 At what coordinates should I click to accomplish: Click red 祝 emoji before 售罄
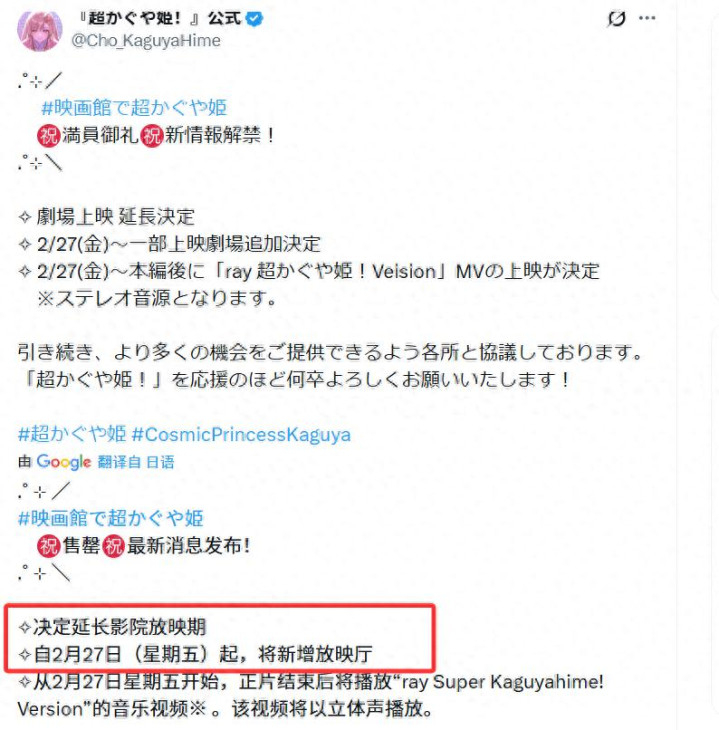pos(48,546)
